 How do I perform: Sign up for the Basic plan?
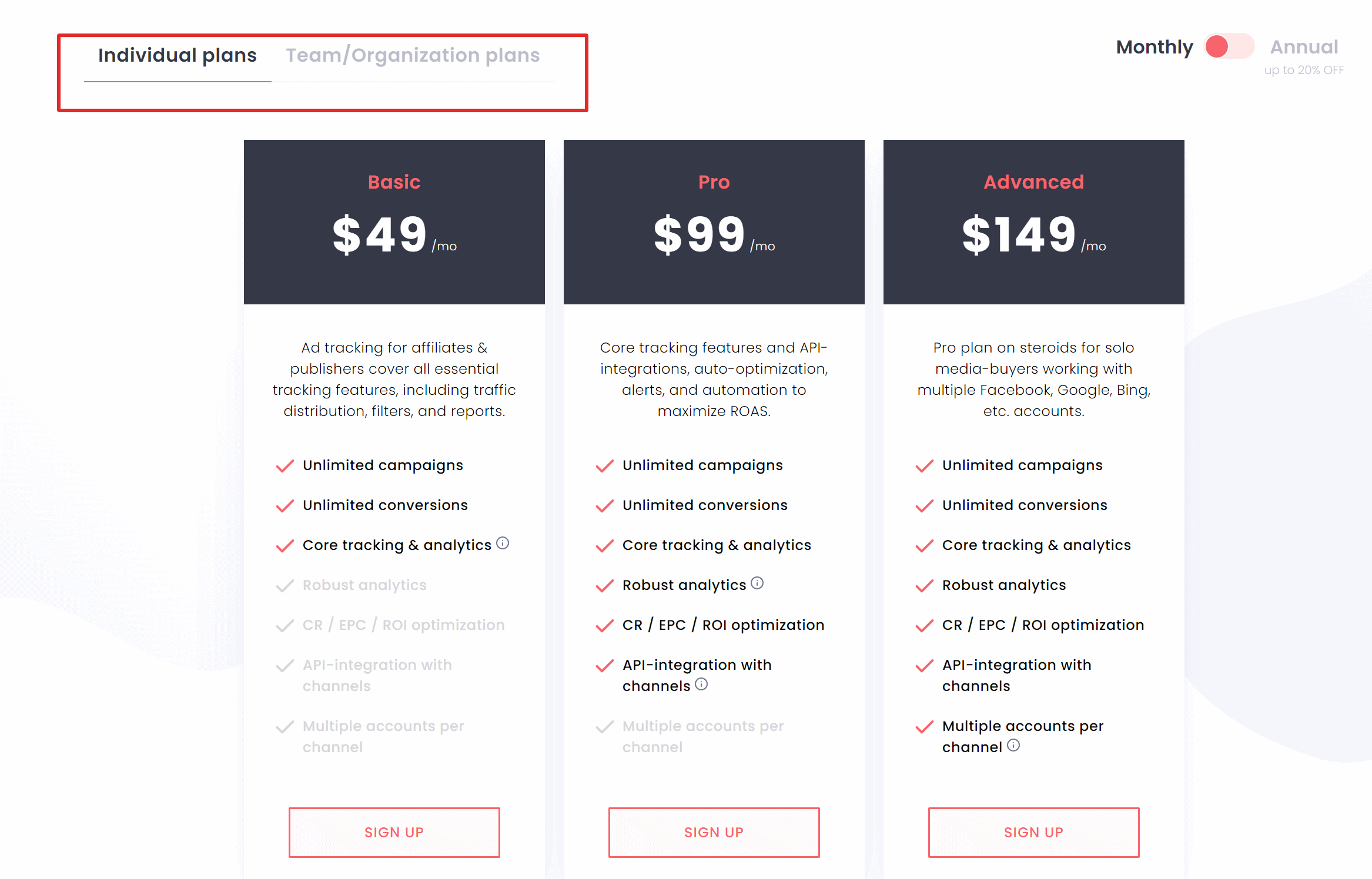[394, 832]
